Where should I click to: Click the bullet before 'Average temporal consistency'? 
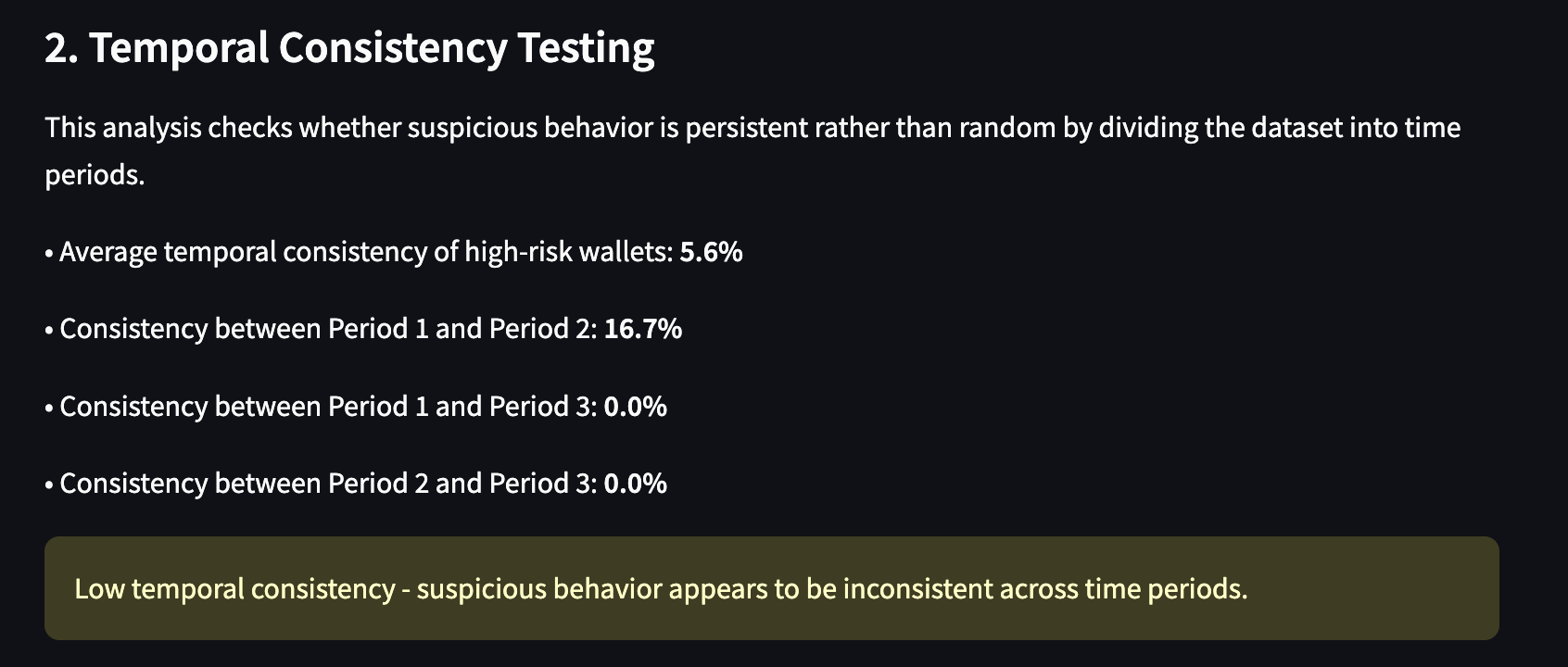[49, 253]
